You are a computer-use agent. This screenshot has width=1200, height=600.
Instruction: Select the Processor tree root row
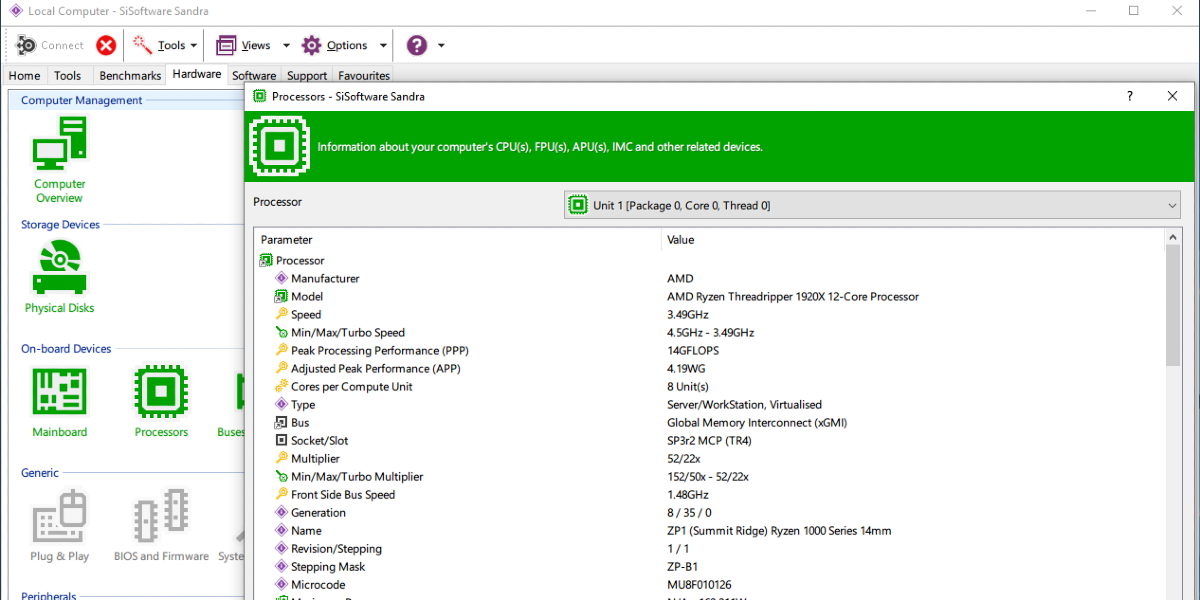click(x=710, y=260)
